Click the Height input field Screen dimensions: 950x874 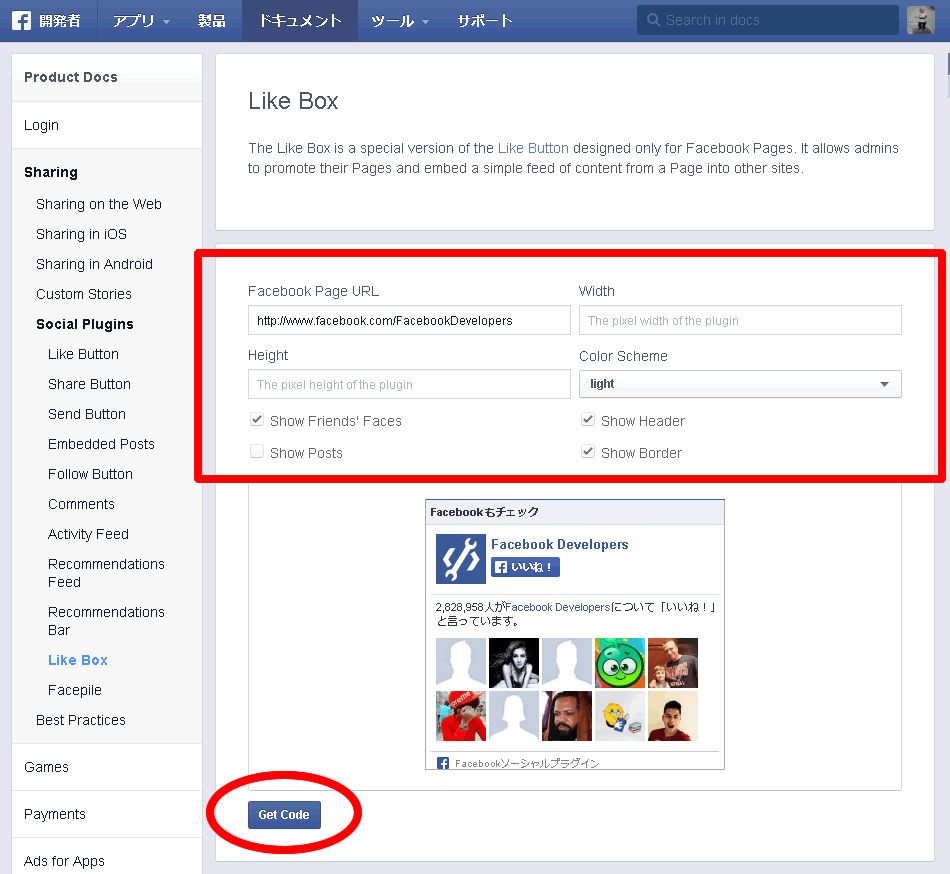409,384
